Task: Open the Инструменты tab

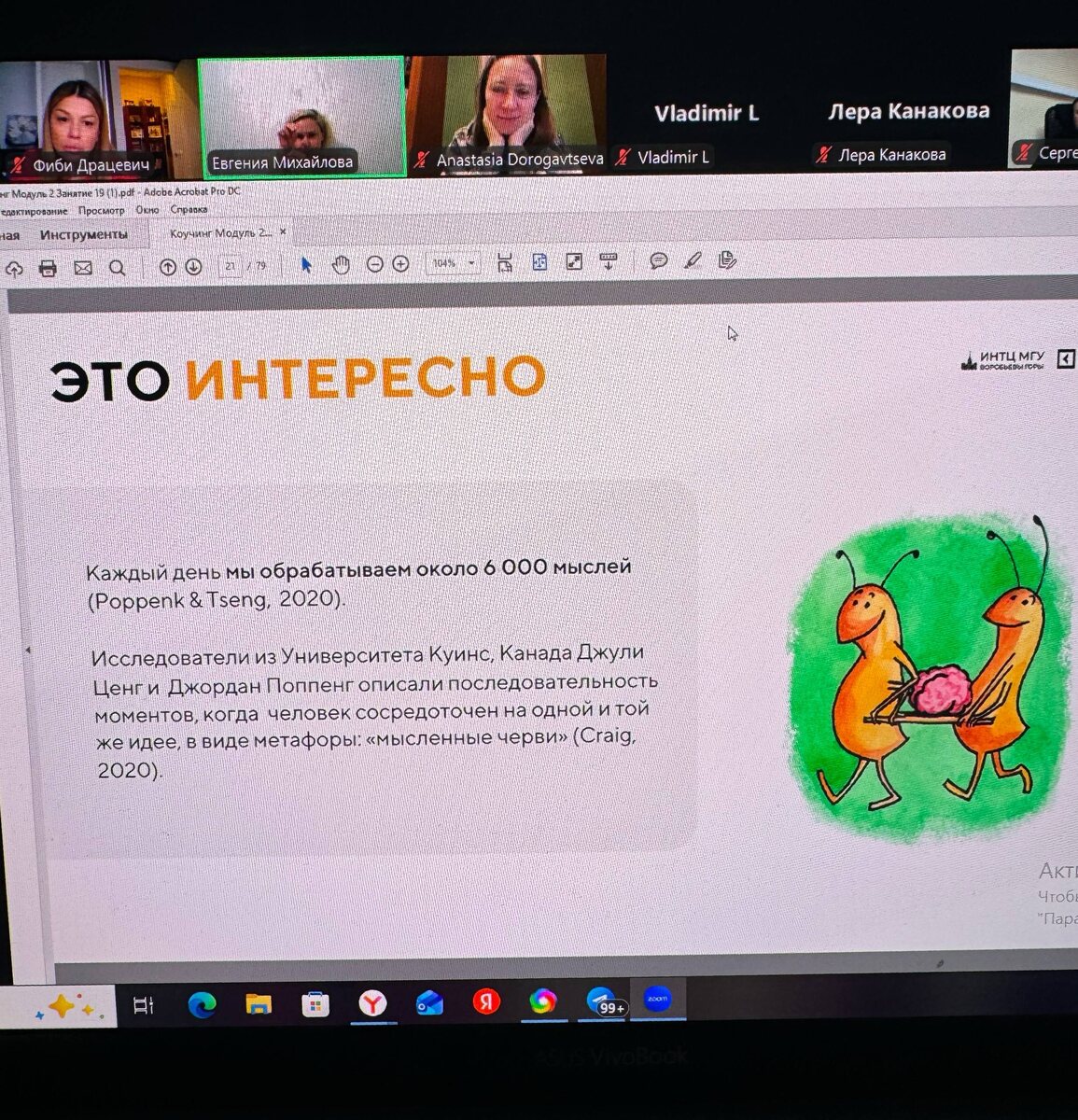Action: pos(83,235)
